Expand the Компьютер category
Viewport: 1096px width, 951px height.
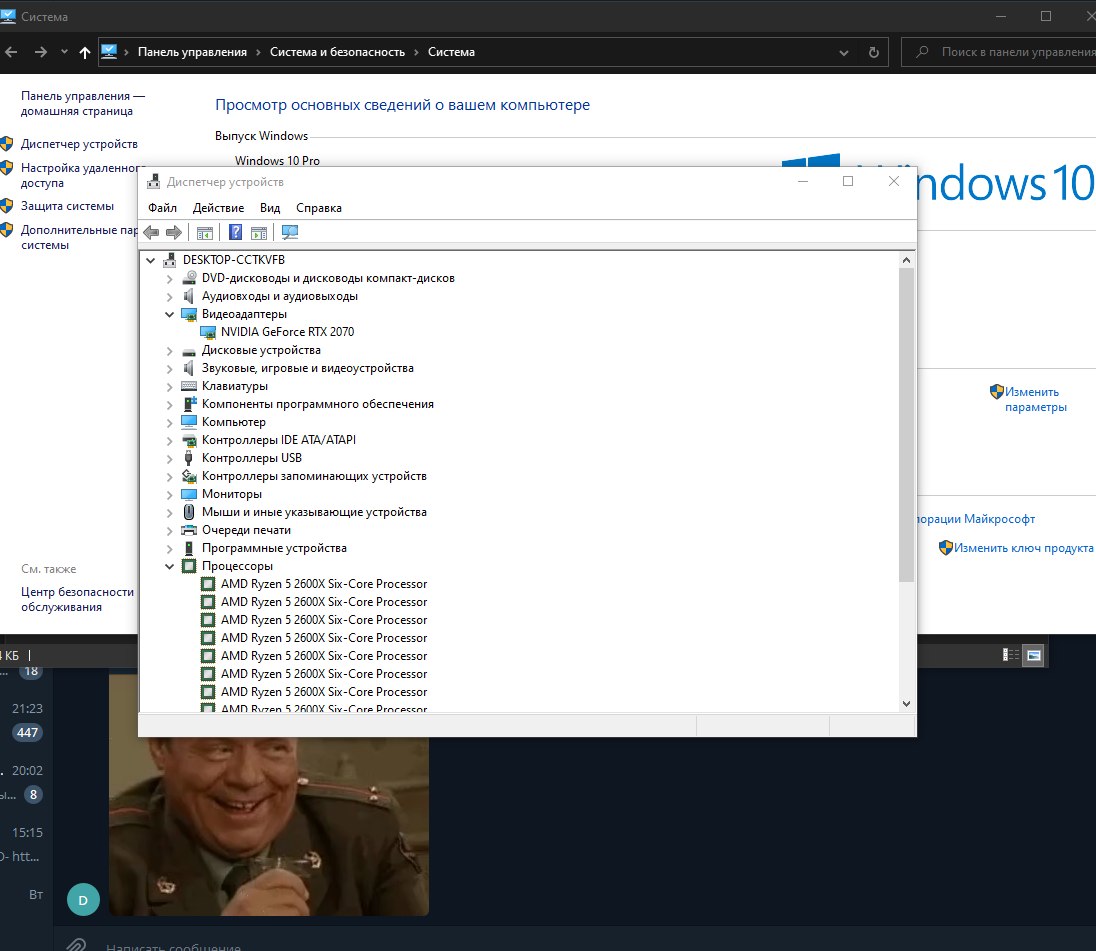coord(169,422)
